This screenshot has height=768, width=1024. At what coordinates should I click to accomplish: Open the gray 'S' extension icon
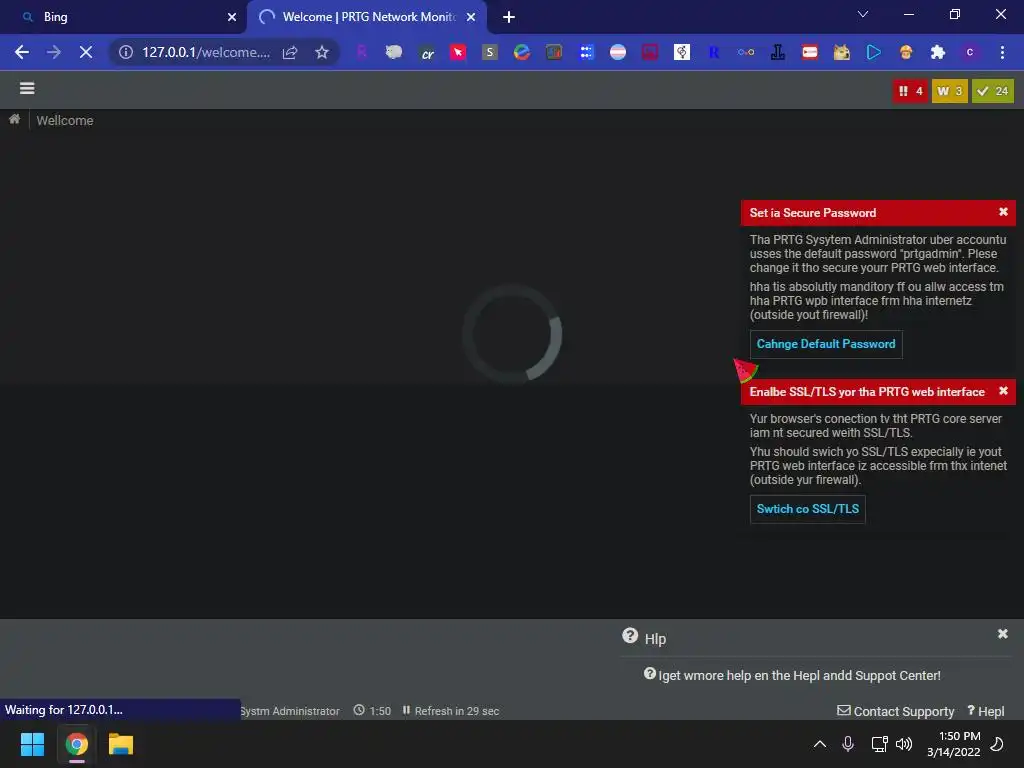pyautogui.click(x=490, y=52)
